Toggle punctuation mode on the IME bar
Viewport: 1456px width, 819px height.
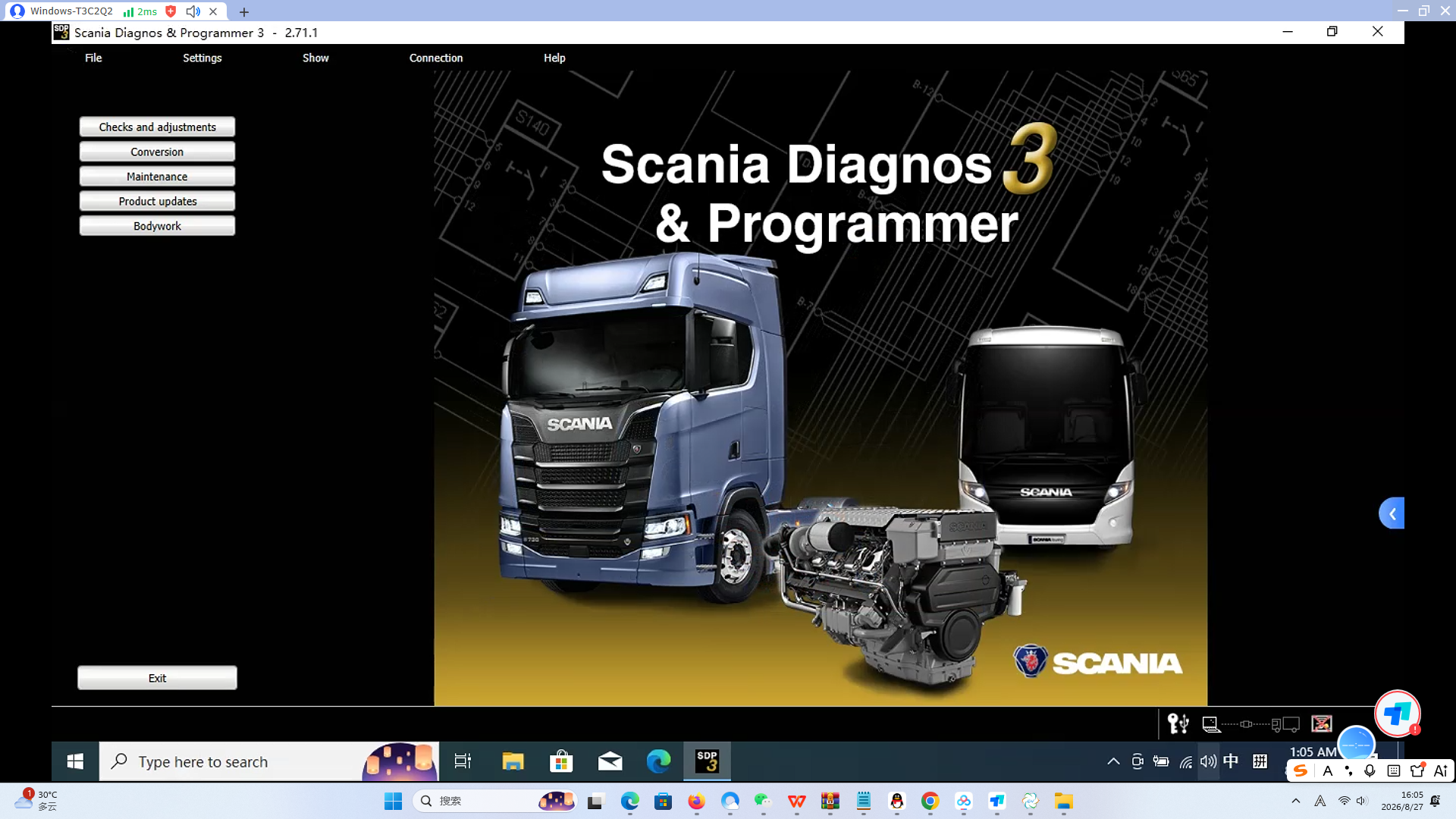pos(1348,770)
